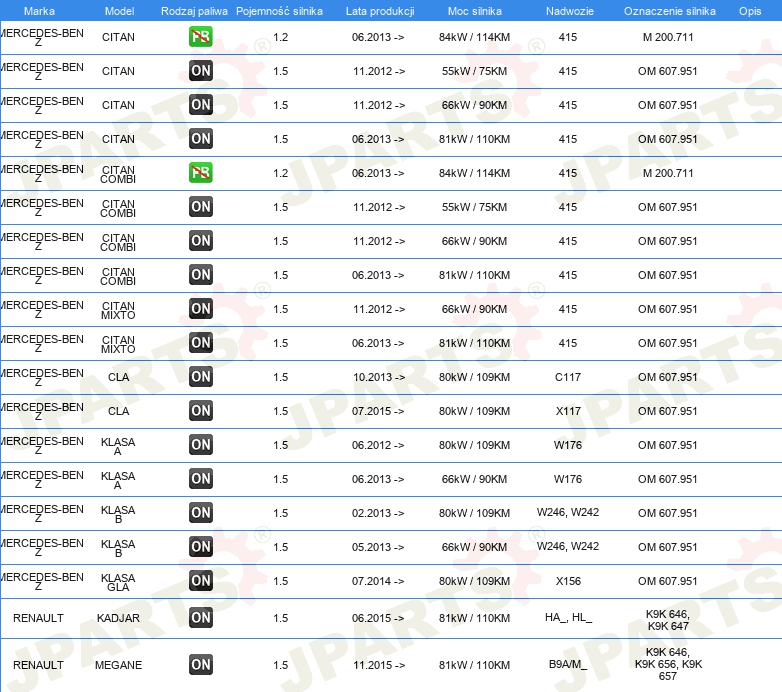
Task: Click the Marka column header
Action: pos(39,11)
